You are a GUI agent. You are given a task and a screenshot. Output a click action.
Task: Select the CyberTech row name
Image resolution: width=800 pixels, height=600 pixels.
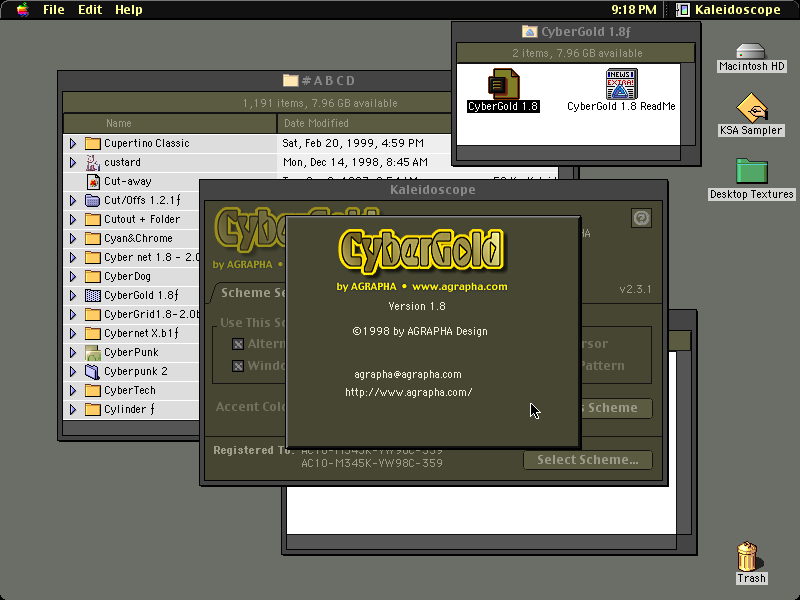[x=130, y=391]
